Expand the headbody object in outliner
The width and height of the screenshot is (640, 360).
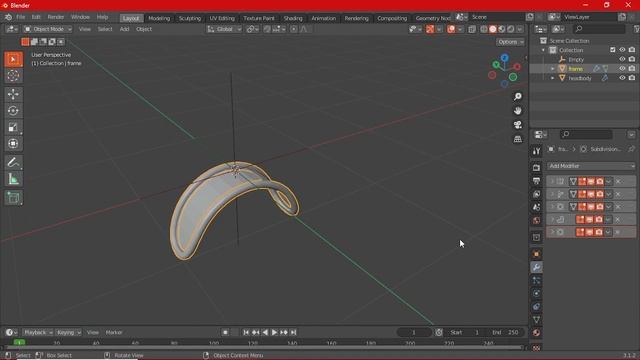coord(553,78)
